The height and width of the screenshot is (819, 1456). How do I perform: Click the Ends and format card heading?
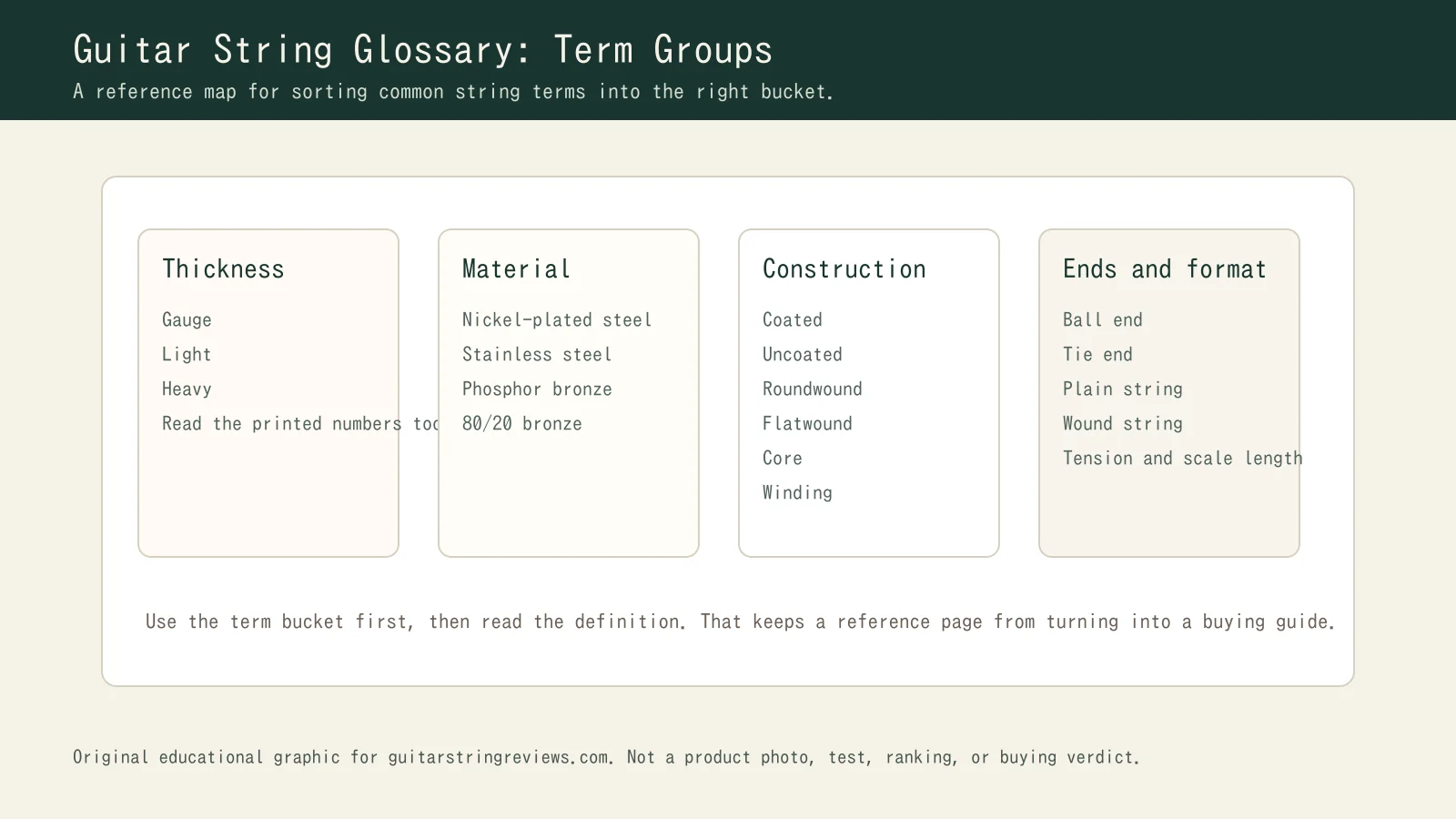click(1164, 269)
